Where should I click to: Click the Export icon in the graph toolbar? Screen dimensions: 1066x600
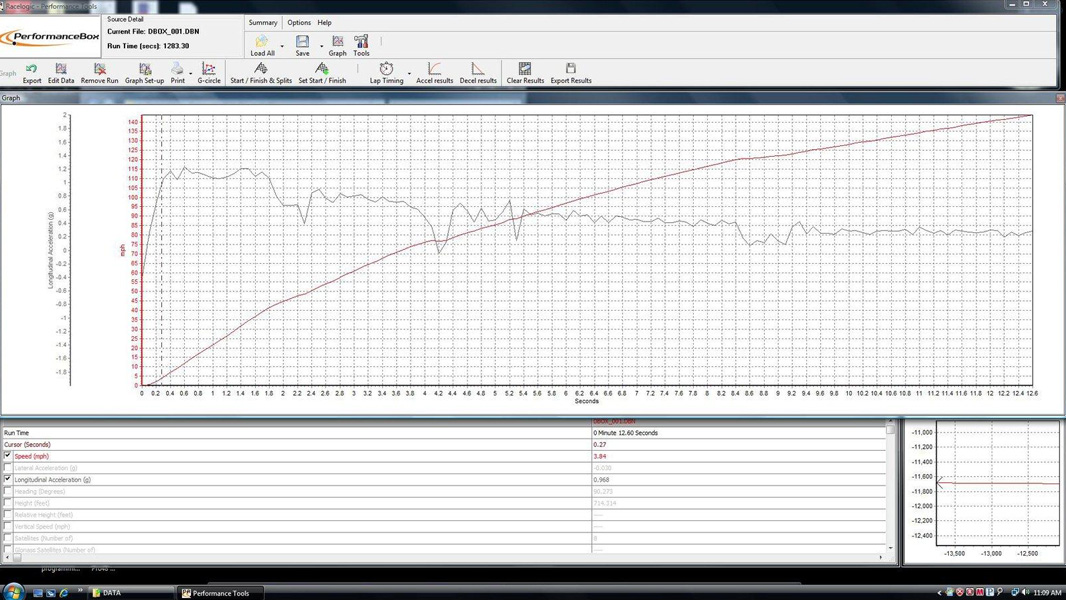tap(32, 72)
